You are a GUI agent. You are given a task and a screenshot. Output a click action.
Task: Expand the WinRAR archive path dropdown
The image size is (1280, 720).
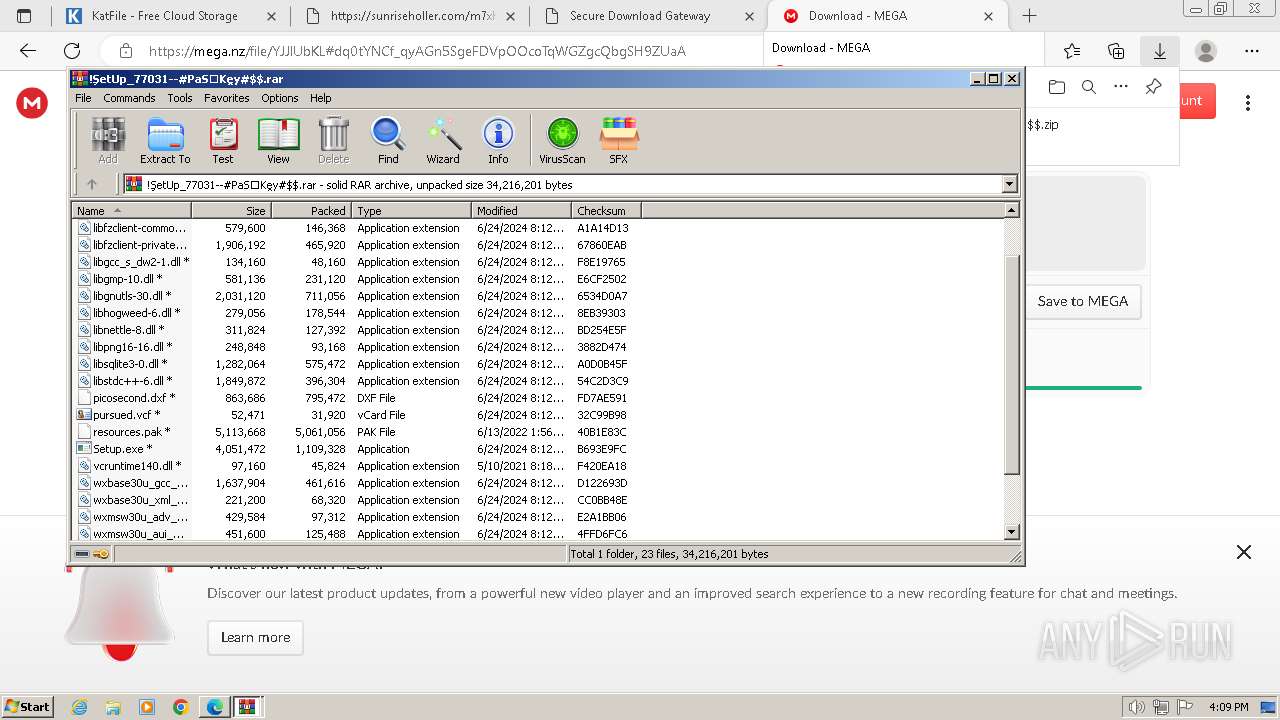click(x=1009, y=184)
